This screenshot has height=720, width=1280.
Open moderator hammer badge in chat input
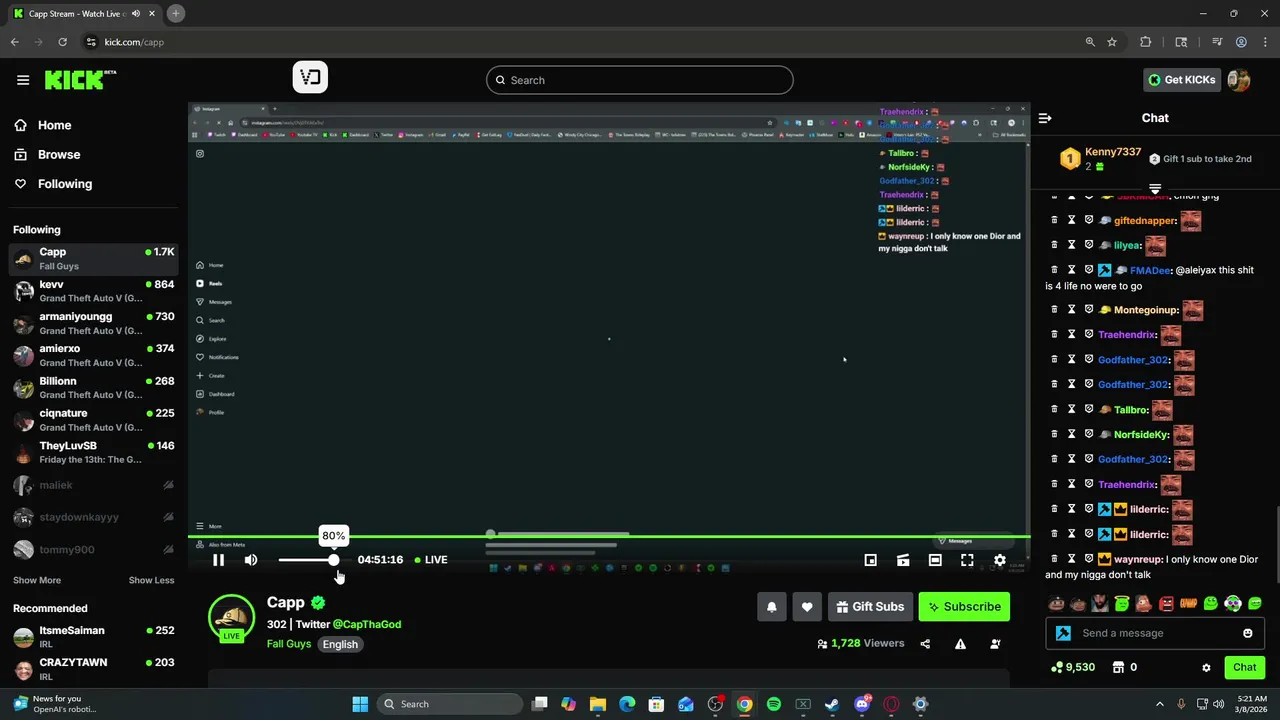coord(1063,633)
